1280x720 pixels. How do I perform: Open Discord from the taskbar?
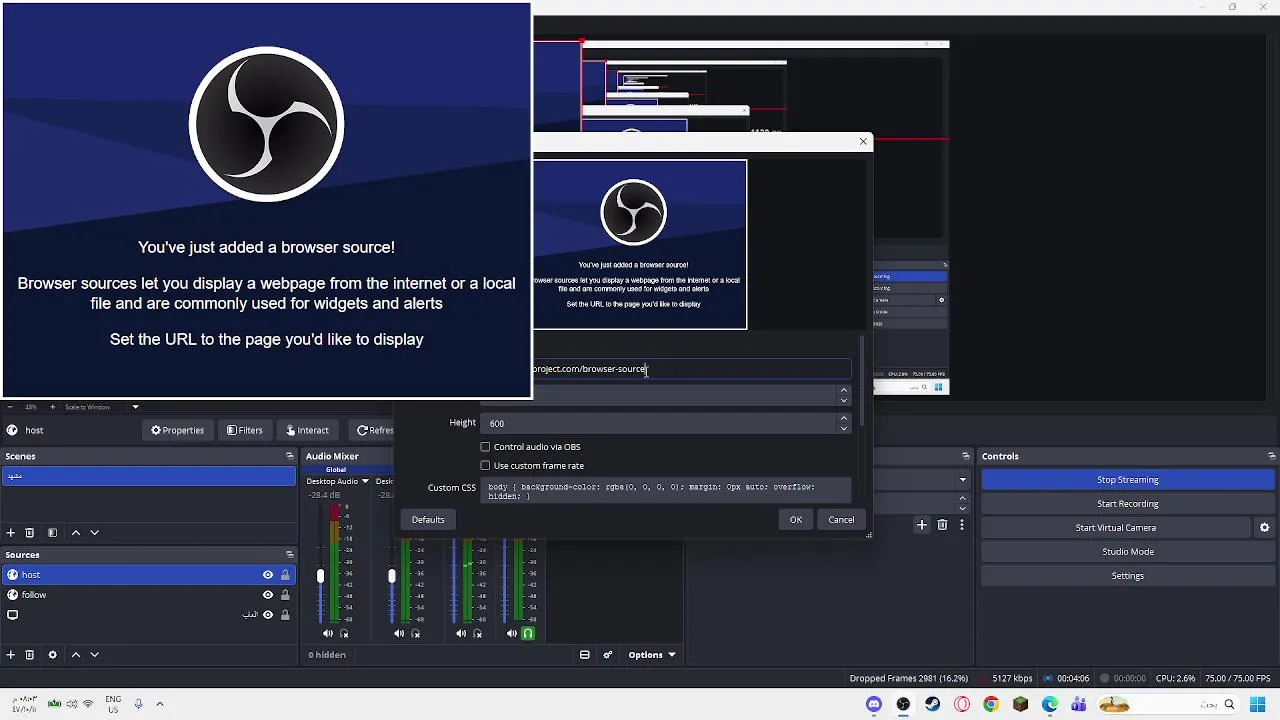pyautogui.click(x=874, y=705)
